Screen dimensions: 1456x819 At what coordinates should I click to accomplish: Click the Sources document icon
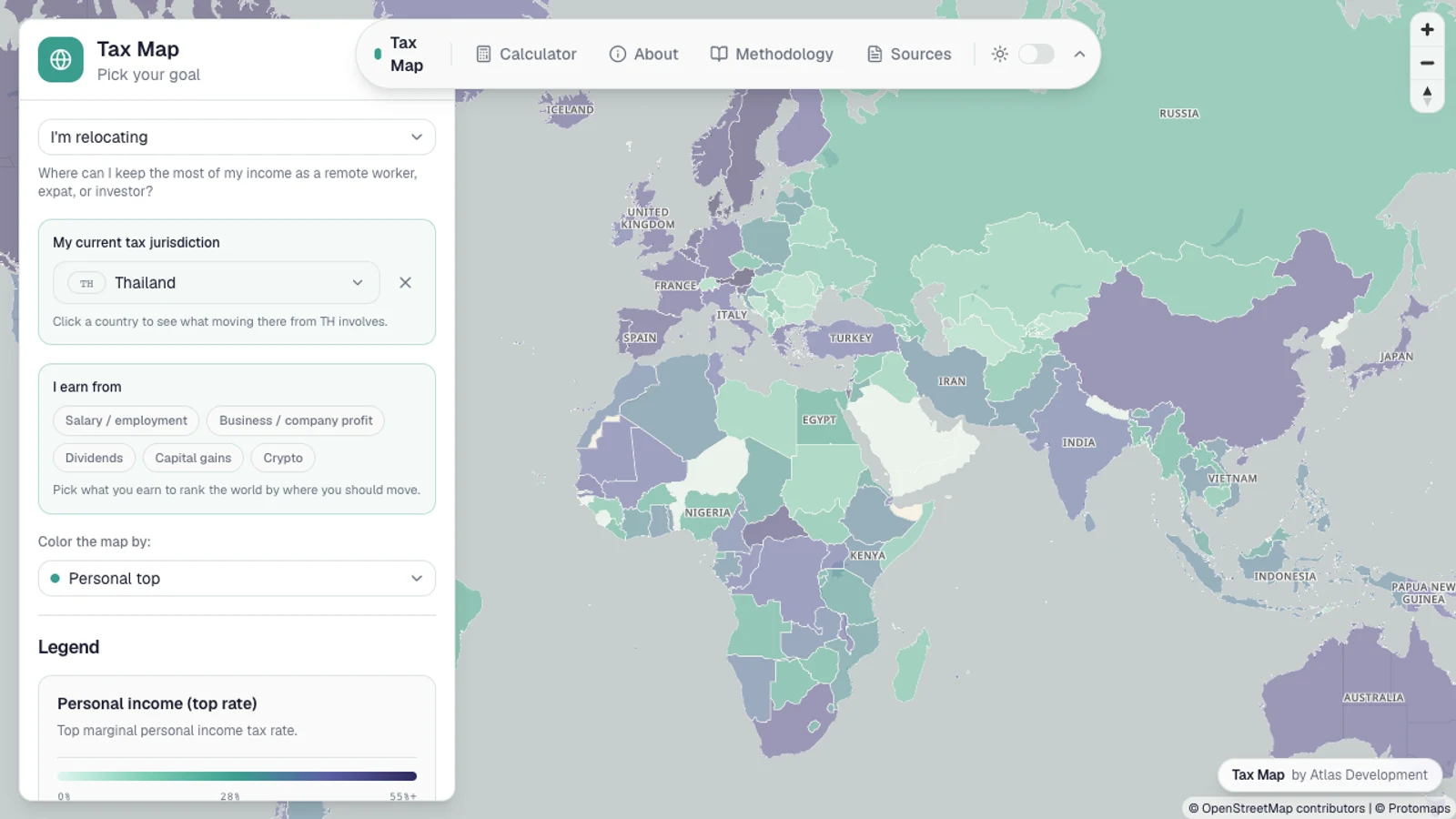click(x=875, y=55)
